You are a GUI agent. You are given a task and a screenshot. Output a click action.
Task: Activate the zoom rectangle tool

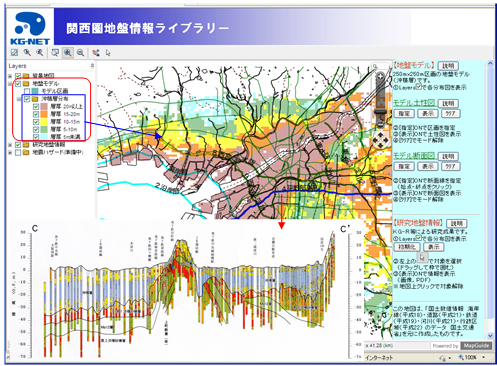coord(55,52)
